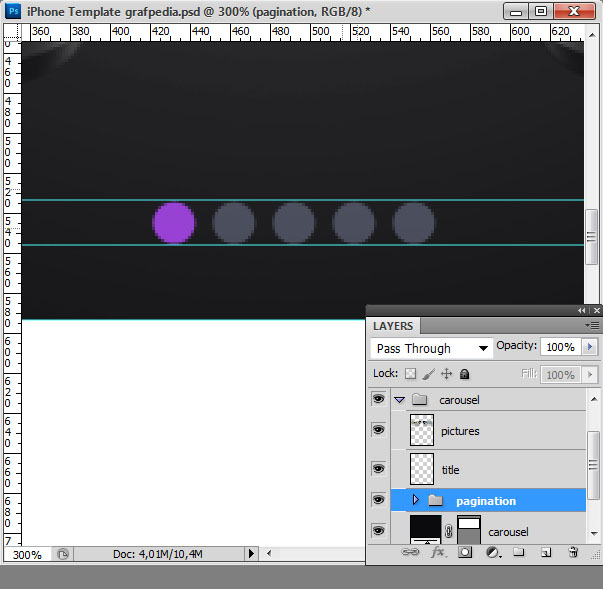The image size is (603, 589).
Task: Select the pagination group row
Action: [x=488, y=501]
